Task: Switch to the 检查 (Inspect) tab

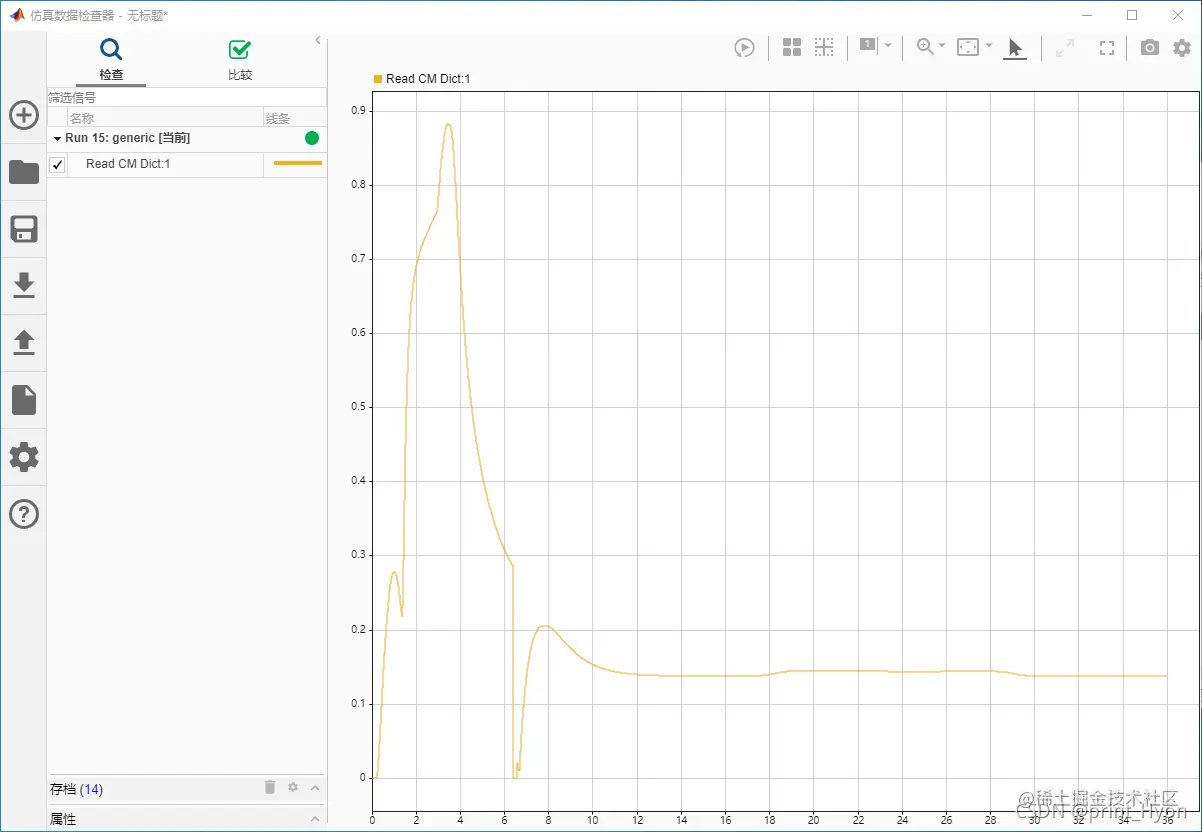Action: click(111, 60)
